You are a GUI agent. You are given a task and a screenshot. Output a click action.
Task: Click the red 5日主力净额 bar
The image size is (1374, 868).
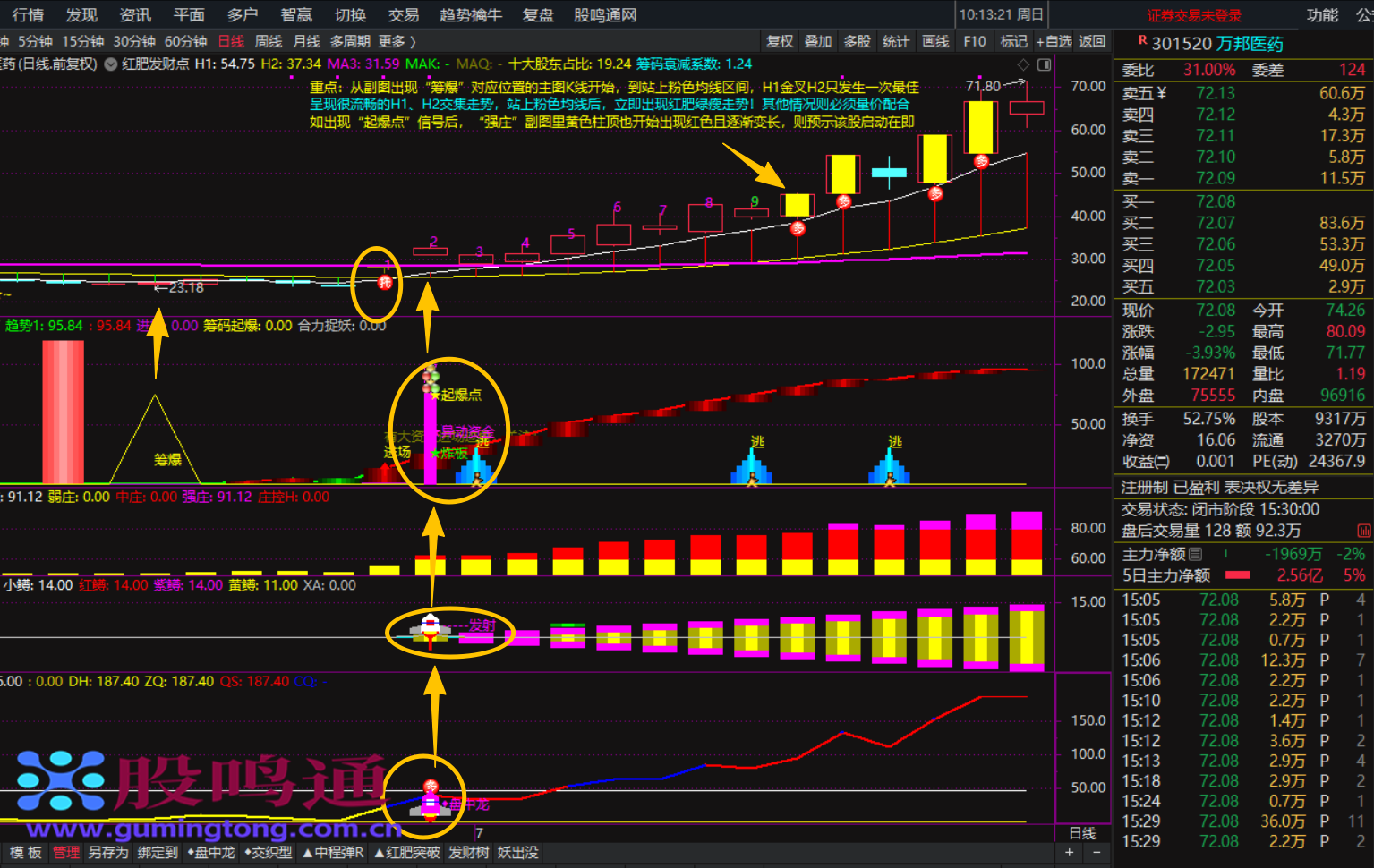pyautogui.click(x=1238, y=575)
